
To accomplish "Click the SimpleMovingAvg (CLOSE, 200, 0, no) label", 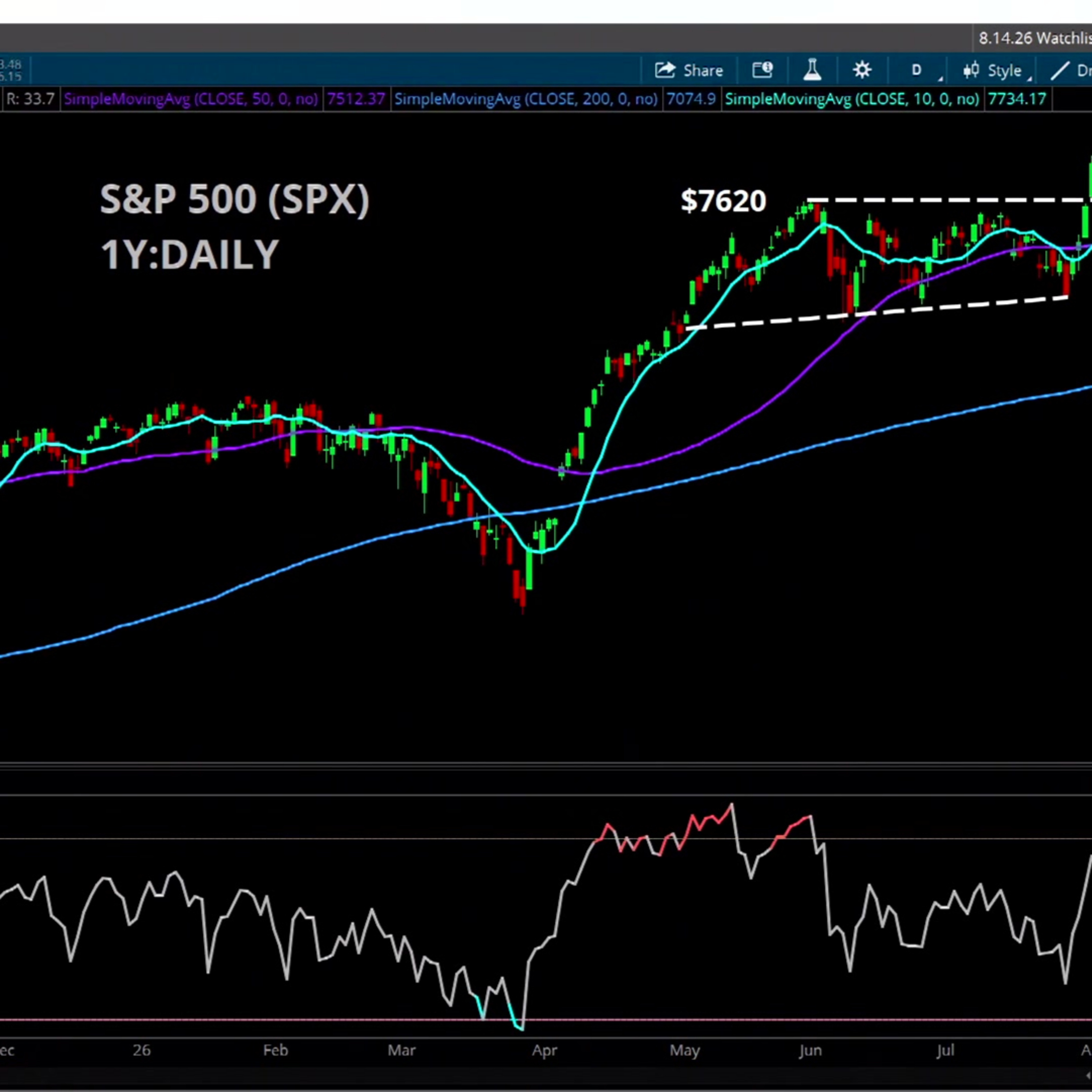I will [526, 99].
